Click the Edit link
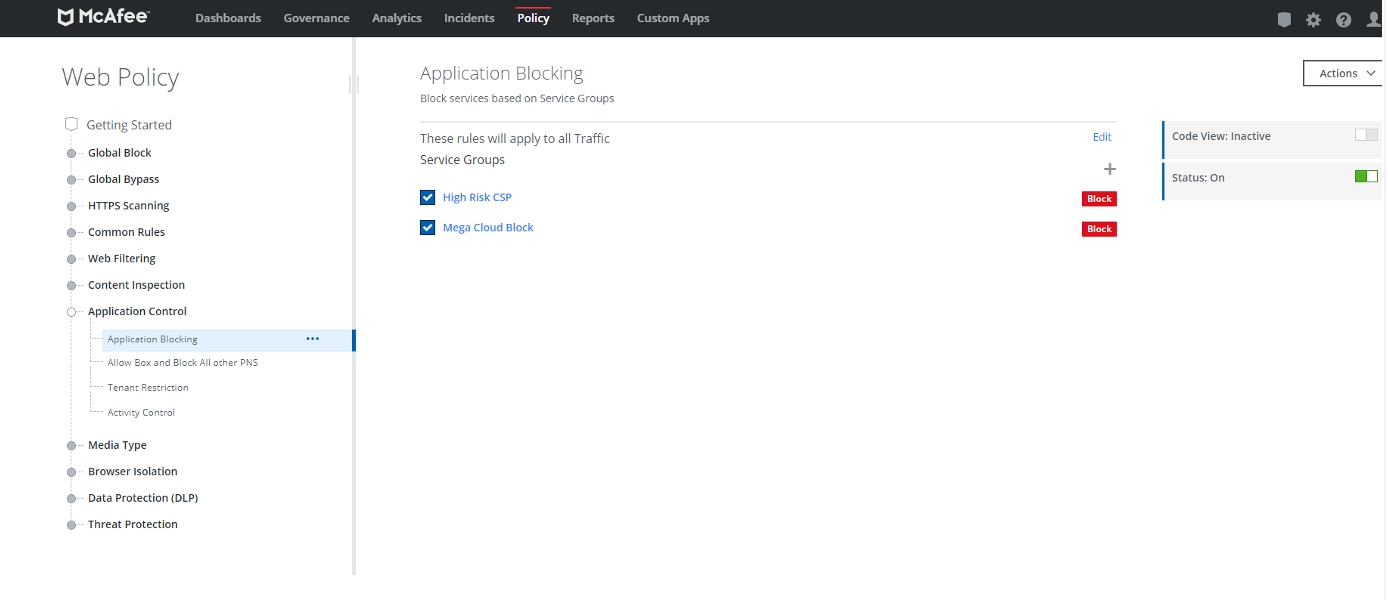 (1102, 137)
